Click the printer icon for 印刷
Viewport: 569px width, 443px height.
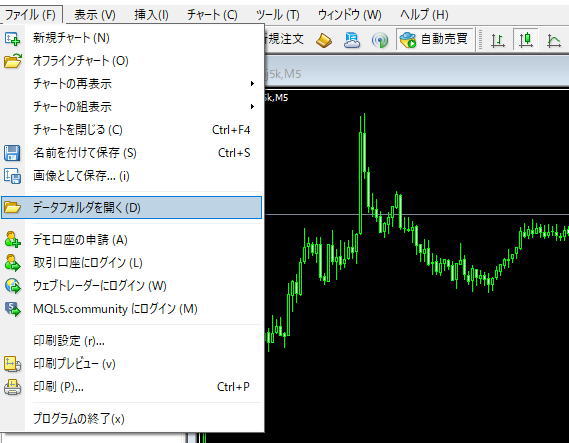(x=12, y=387)
